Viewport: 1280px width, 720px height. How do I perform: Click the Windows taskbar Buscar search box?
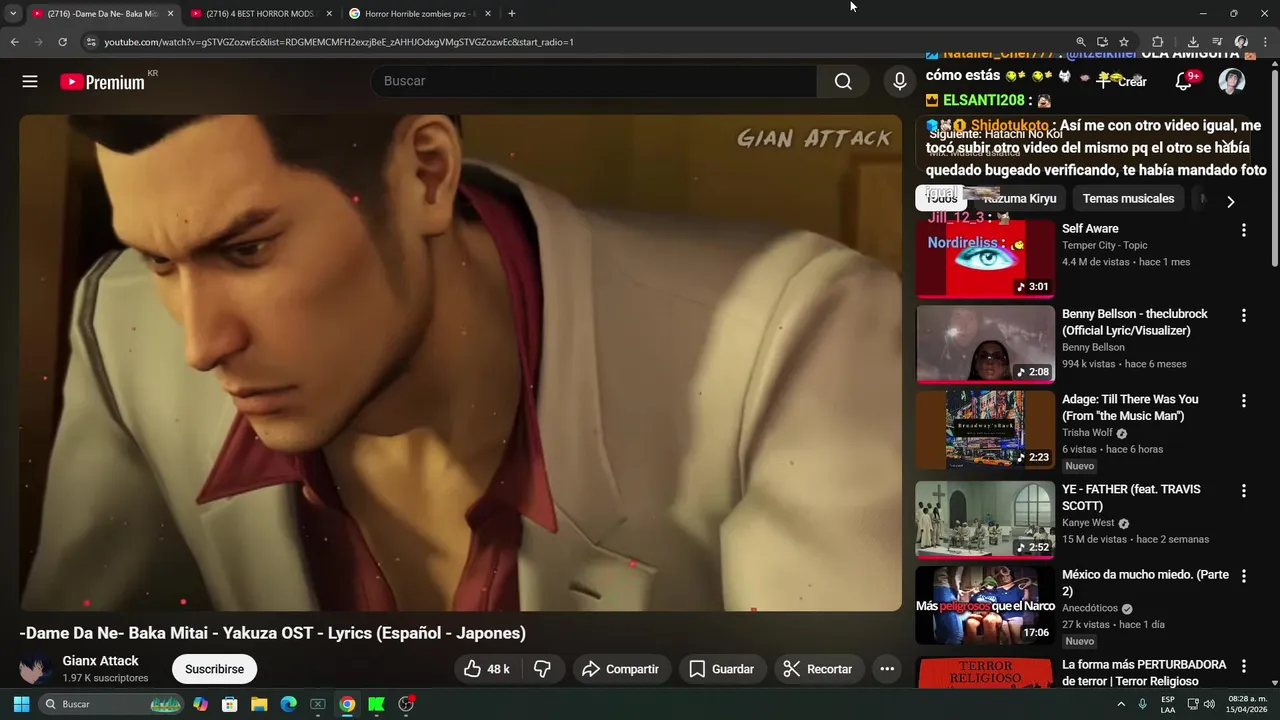pos(112,704)
